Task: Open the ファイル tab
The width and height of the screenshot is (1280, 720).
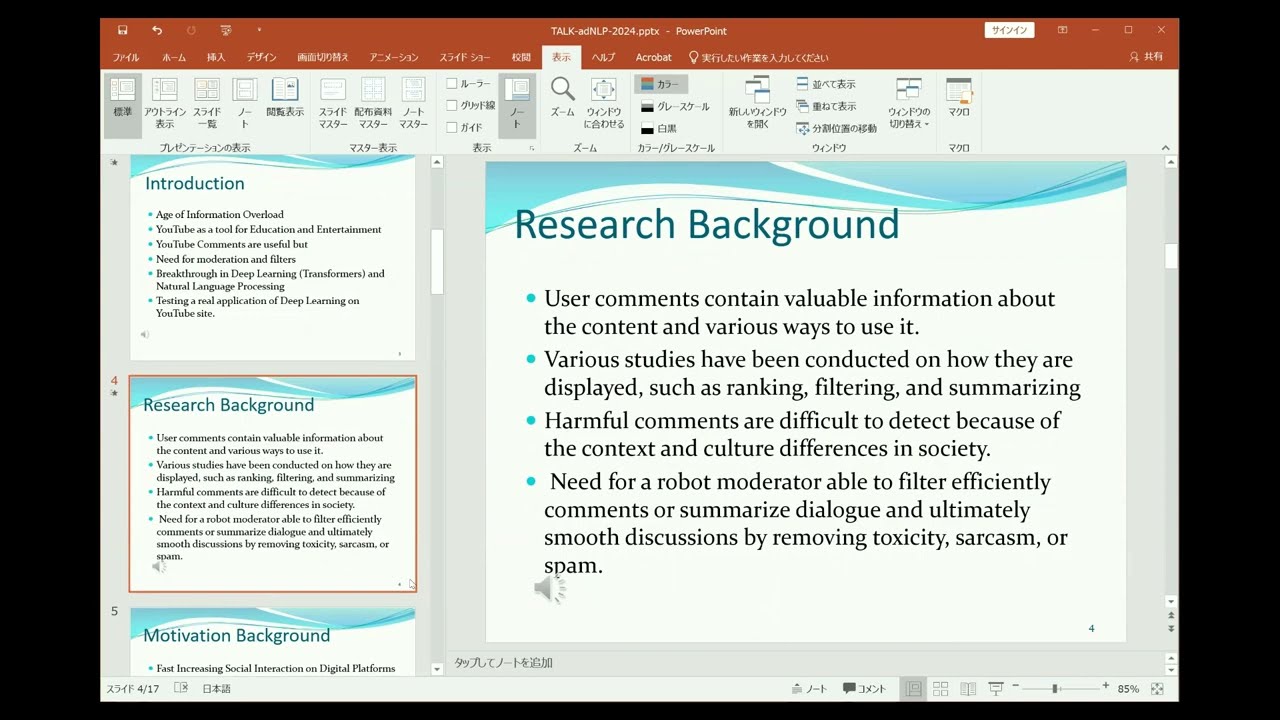Action: 126,57
